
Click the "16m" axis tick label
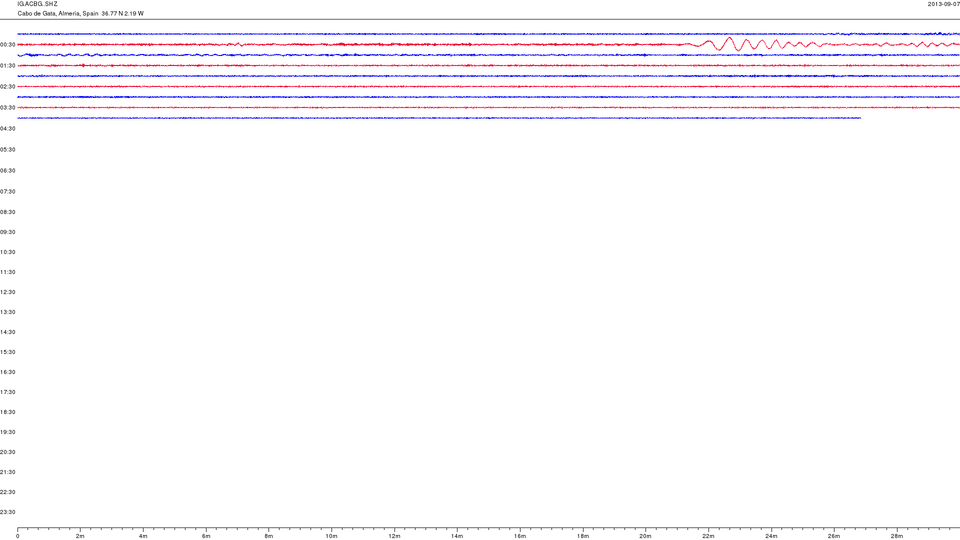pyautogui.click(x=520, y=536)
